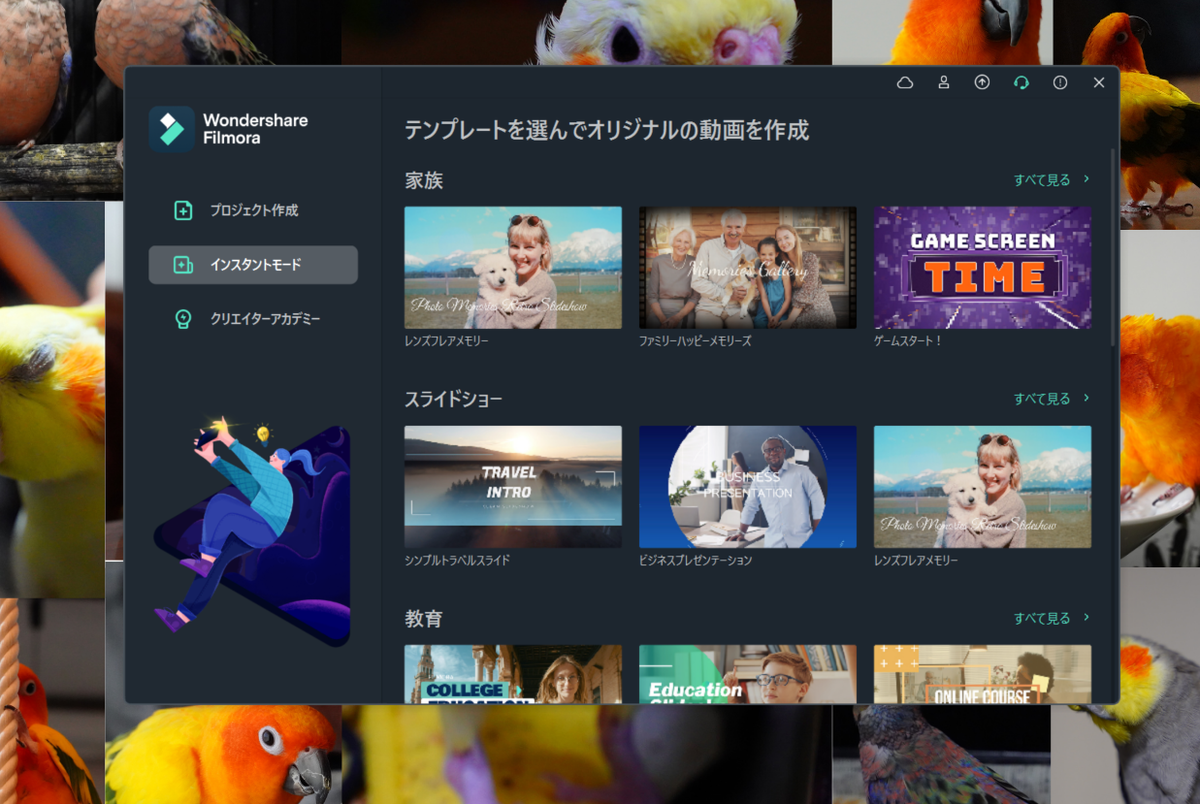The image size is (1200, 804).
Task: Click the chevron next to スライドショー すべて見る
Action: click(1086, 398)
